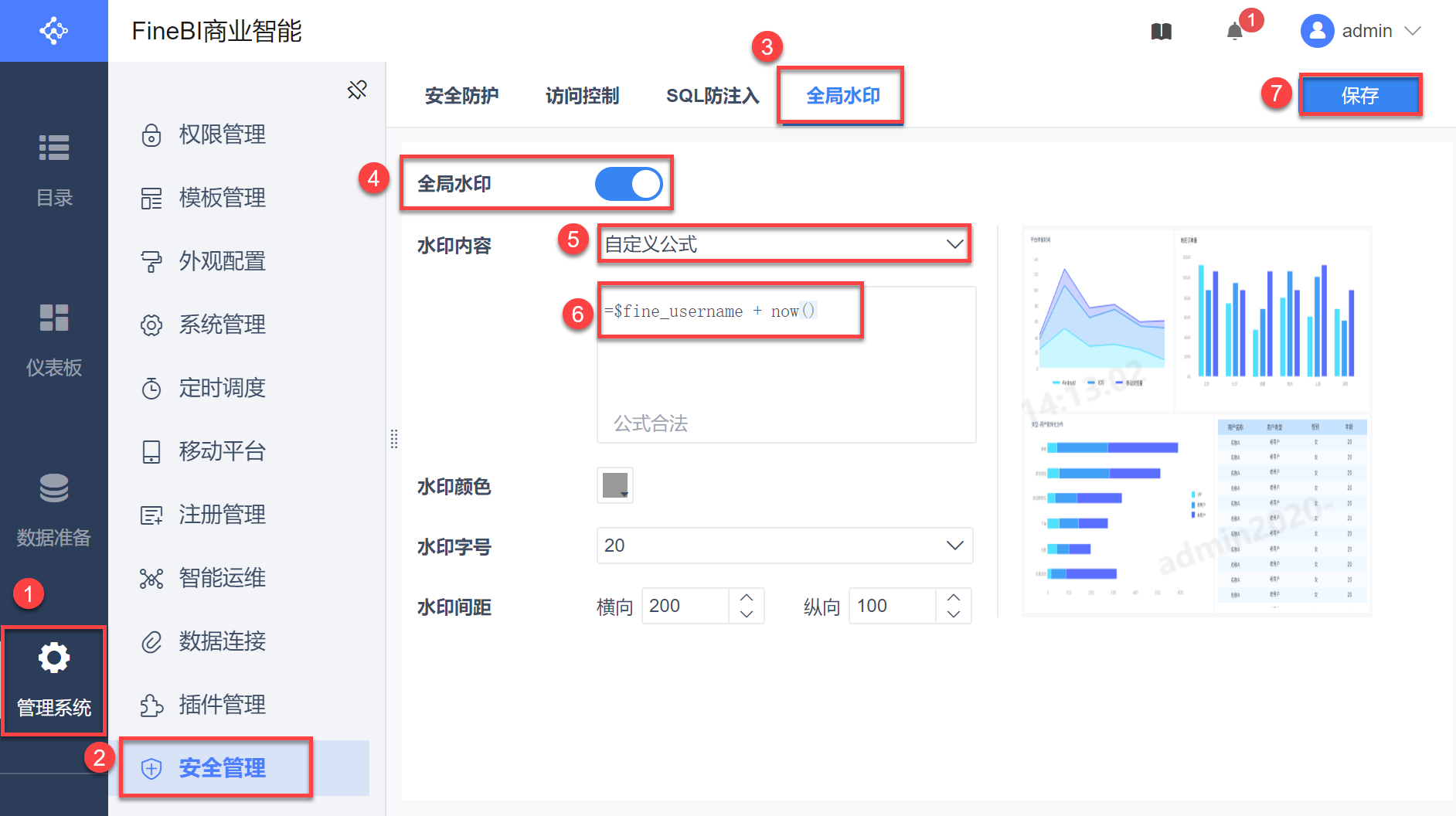Open the 水印颜色 color picker

click(615, 485)
